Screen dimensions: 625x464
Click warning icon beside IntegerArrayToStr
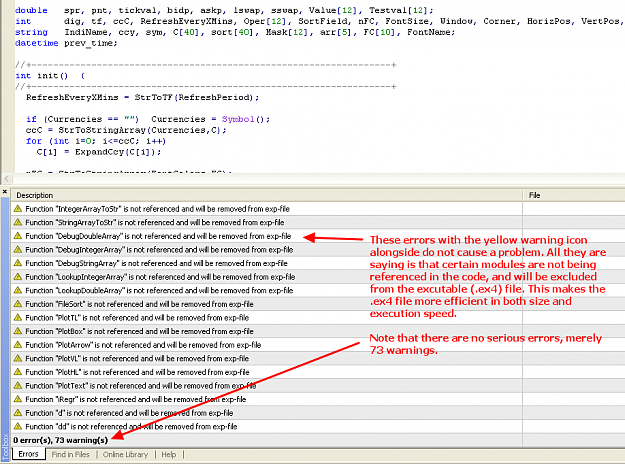point(18,208)
